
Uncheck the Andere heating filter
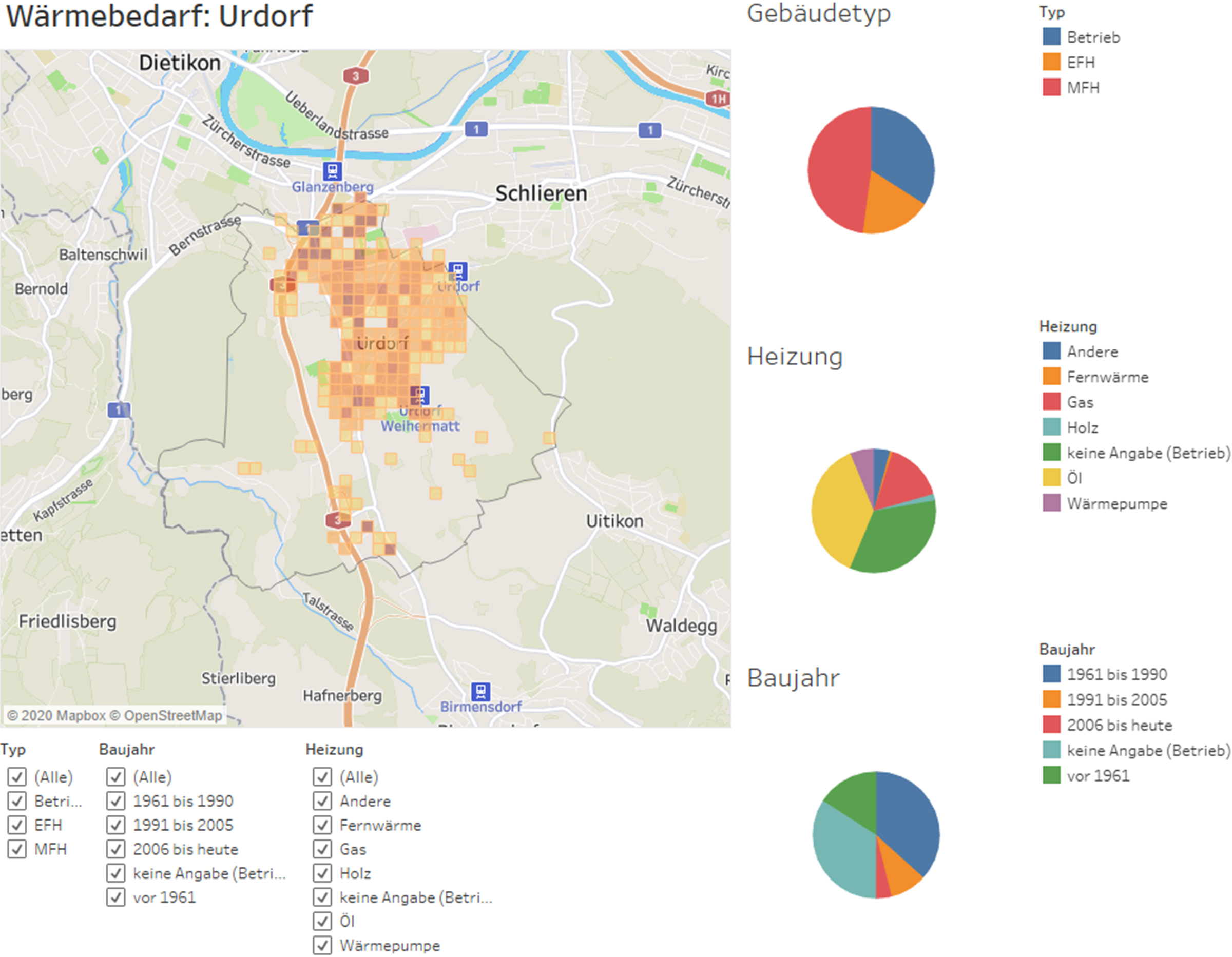[x=322, y=801]
